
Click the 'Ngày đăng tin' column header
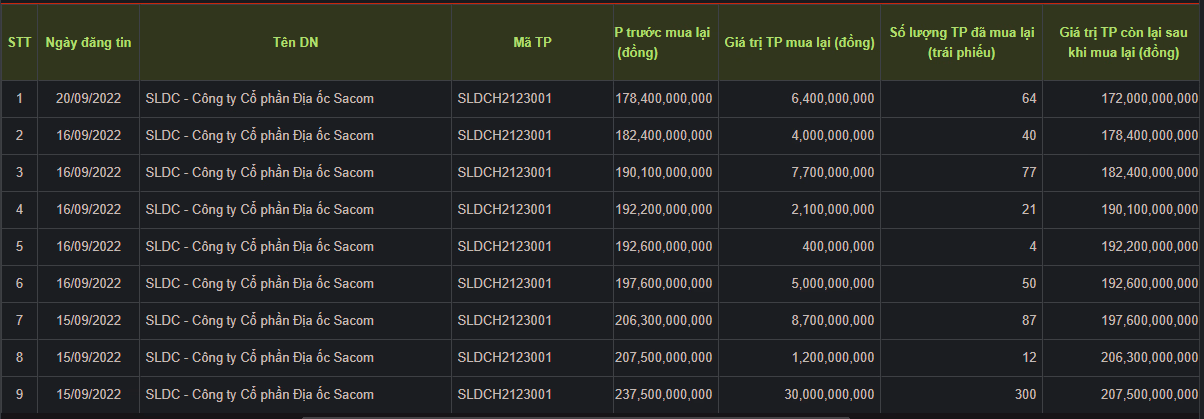[x=88, y=42]
